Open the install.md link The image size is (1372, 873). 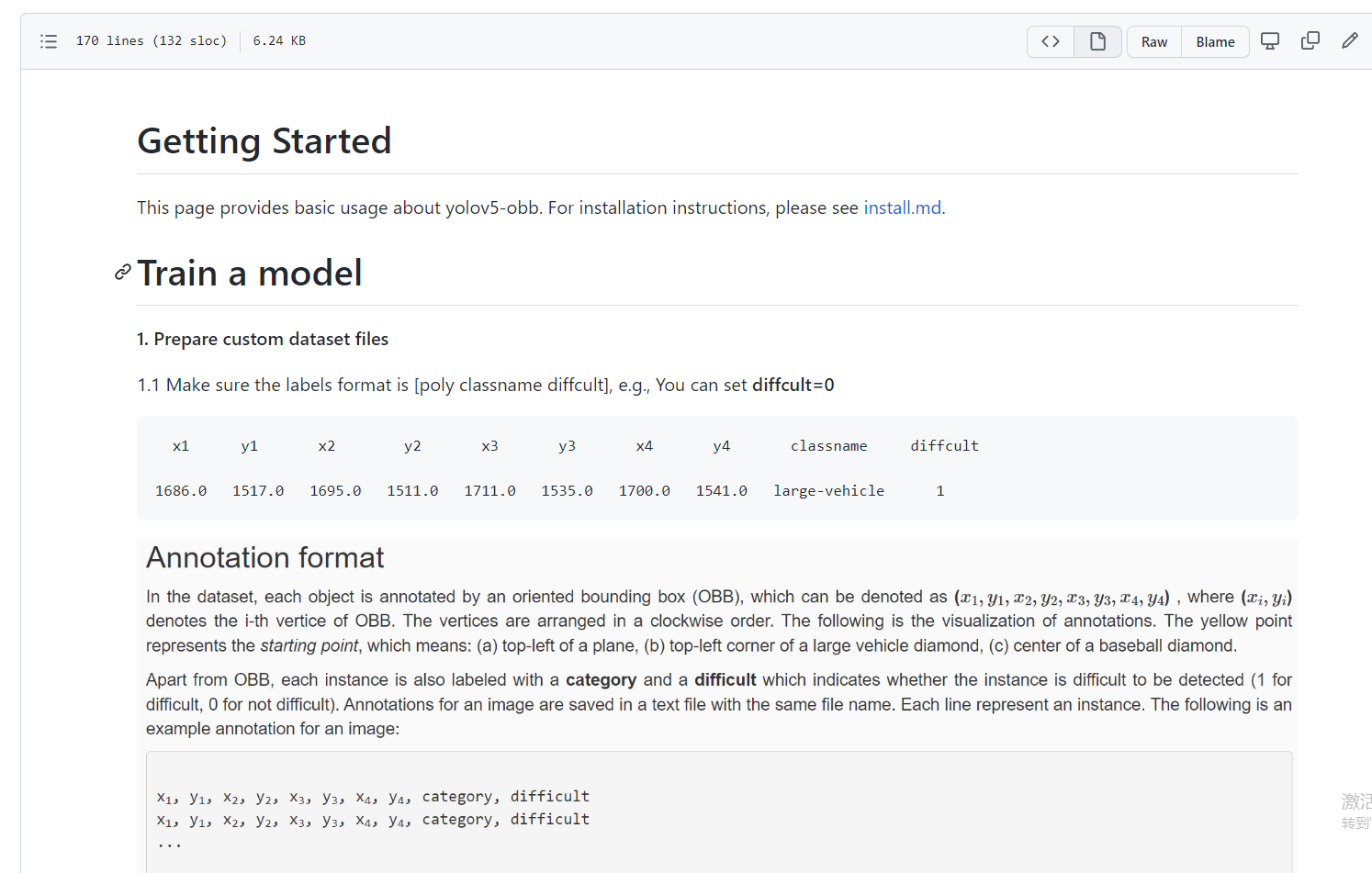(x=902, y=207)
